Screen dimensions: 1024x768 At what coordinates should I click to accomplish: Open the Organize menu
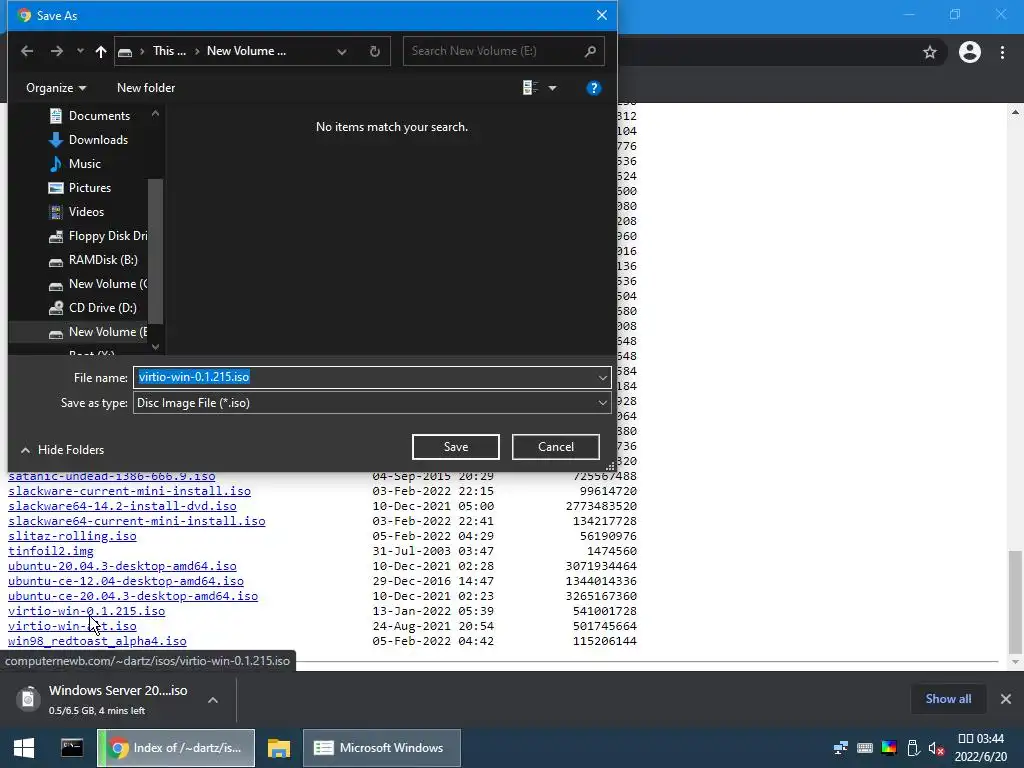coord(56,88)
